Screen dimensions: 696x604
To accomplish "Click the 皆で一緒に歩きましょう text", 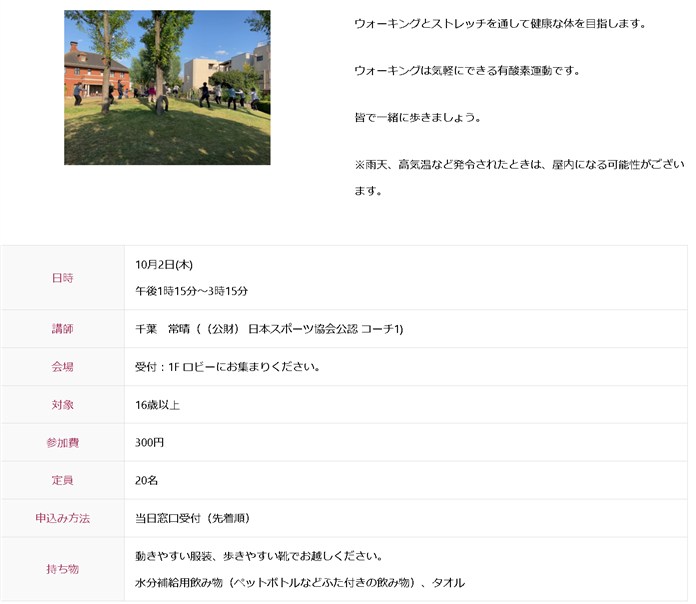I will pyautogui.click(x=417, y=117).
